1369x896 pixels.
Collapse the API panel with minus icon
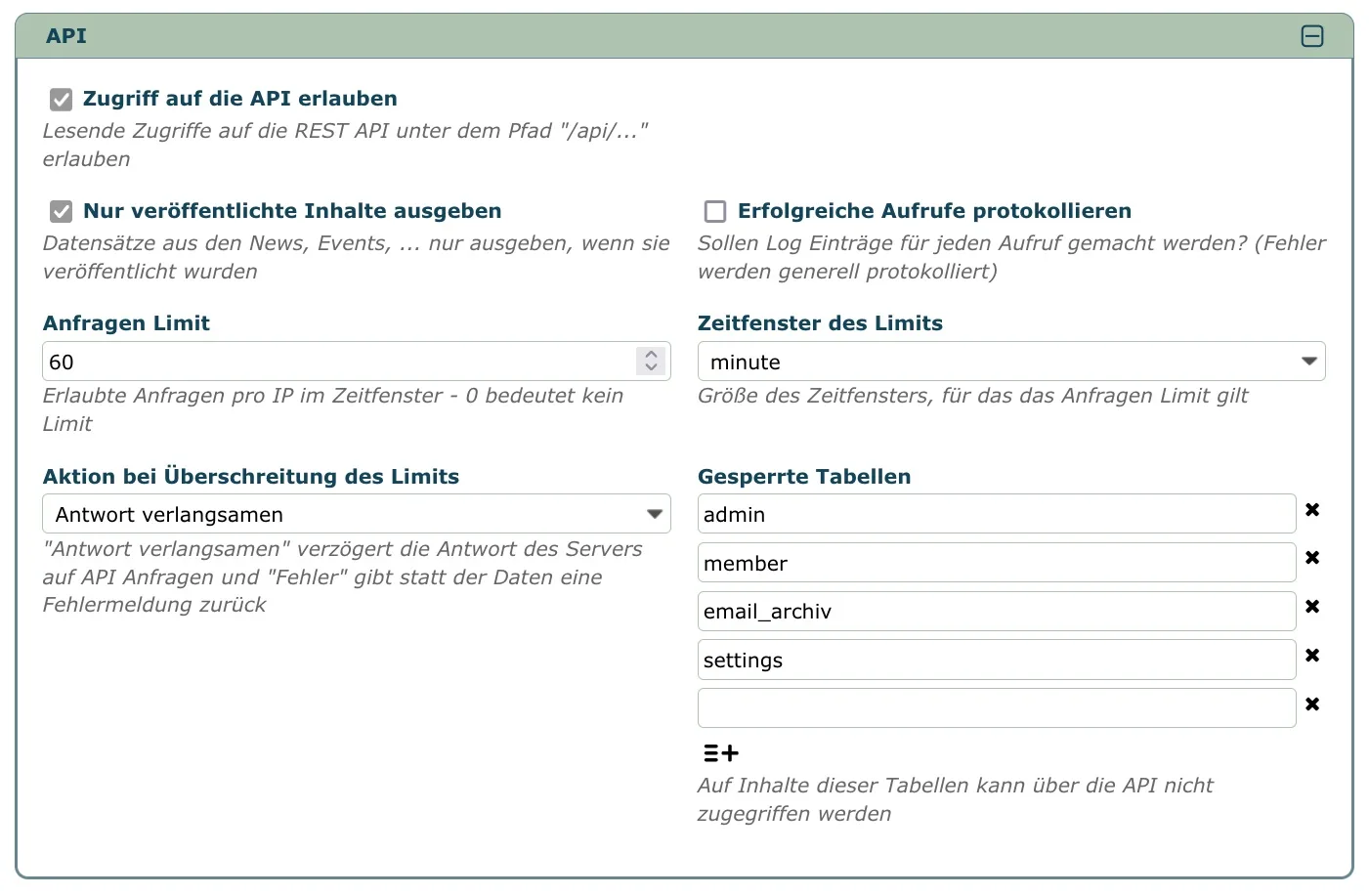pyautogui.click(x=1312, y=36)
